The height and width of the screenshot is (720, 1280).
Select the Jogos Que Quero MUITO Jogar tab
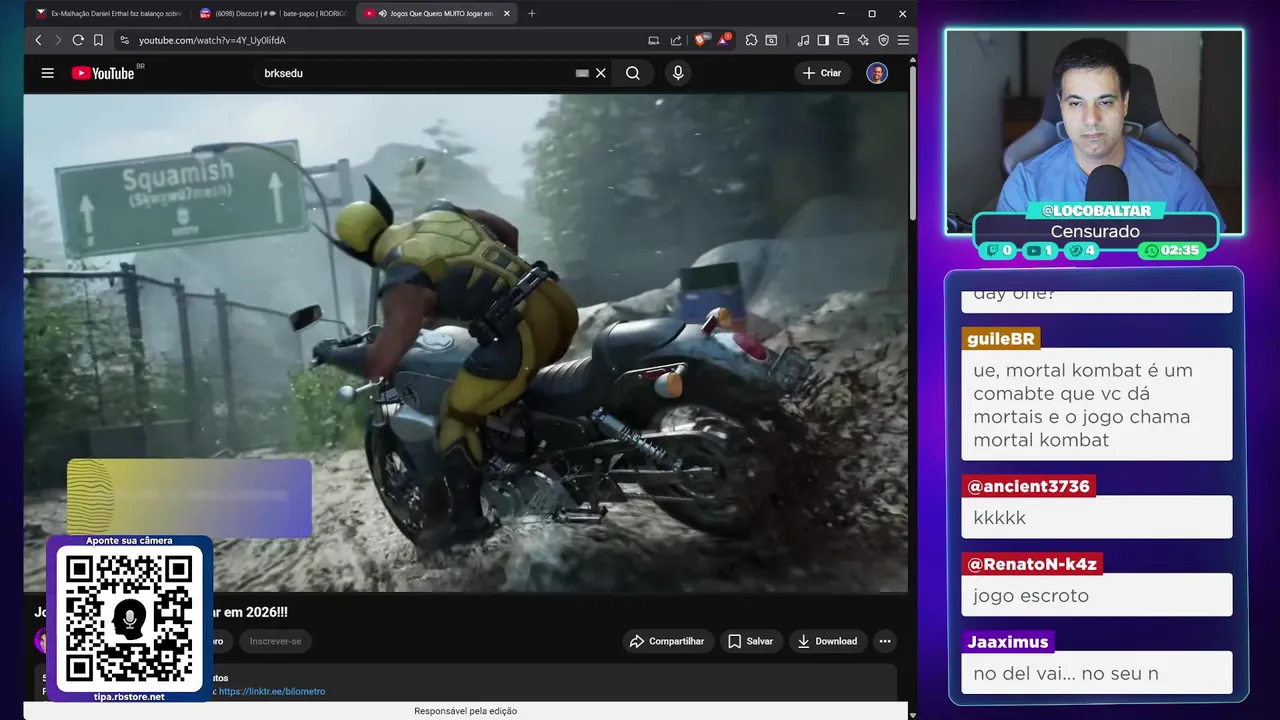[436, 14]
